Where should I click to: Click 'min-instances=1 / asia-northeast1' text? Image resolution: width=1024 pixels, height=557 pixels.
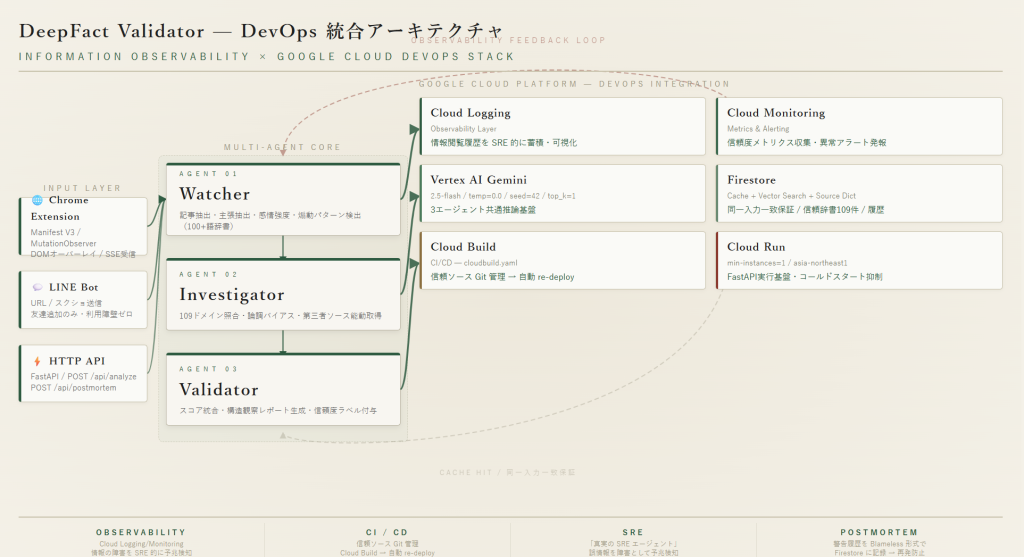[787, 263]
